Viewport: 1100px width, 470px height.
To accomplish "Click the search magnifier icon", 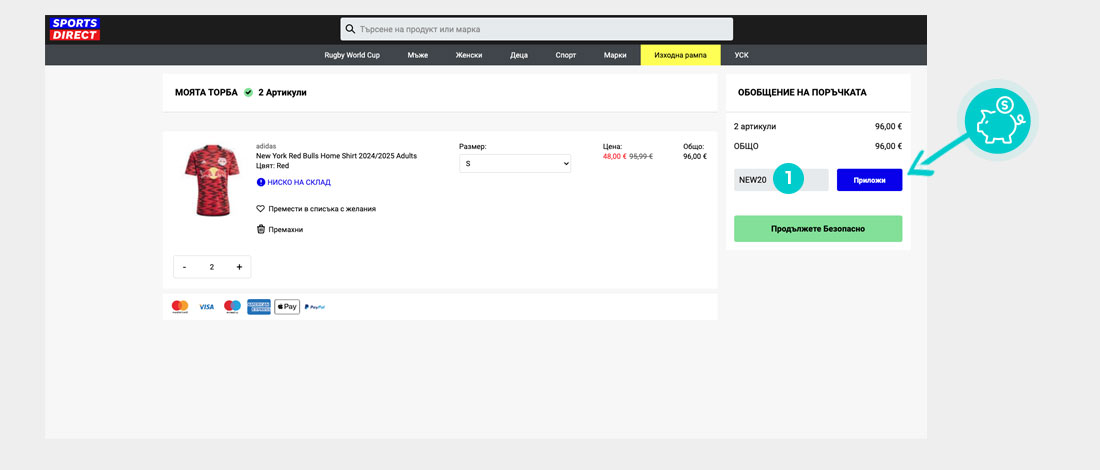I will [x=350, y=29].
